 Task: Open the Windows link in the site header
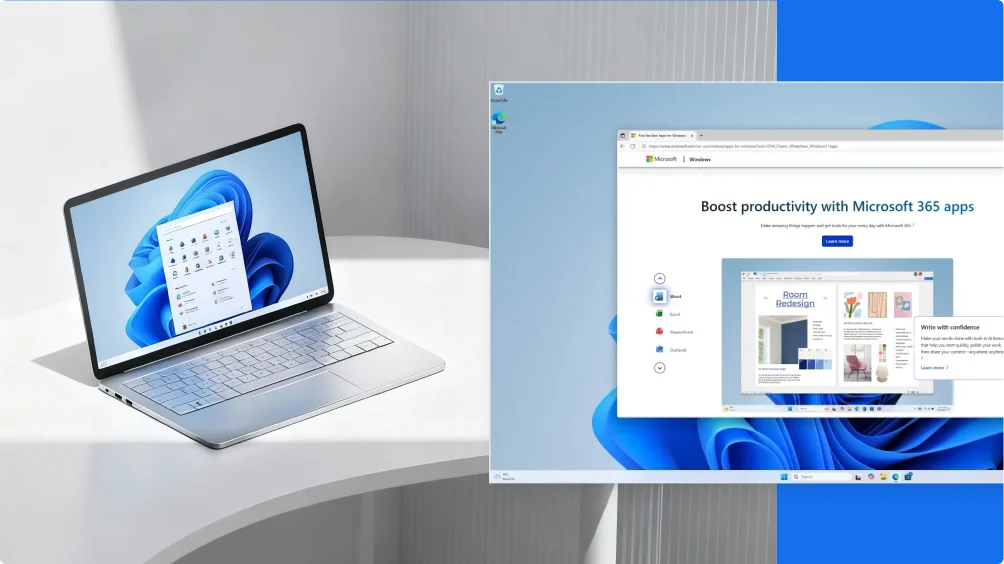(x=700, y=159)
